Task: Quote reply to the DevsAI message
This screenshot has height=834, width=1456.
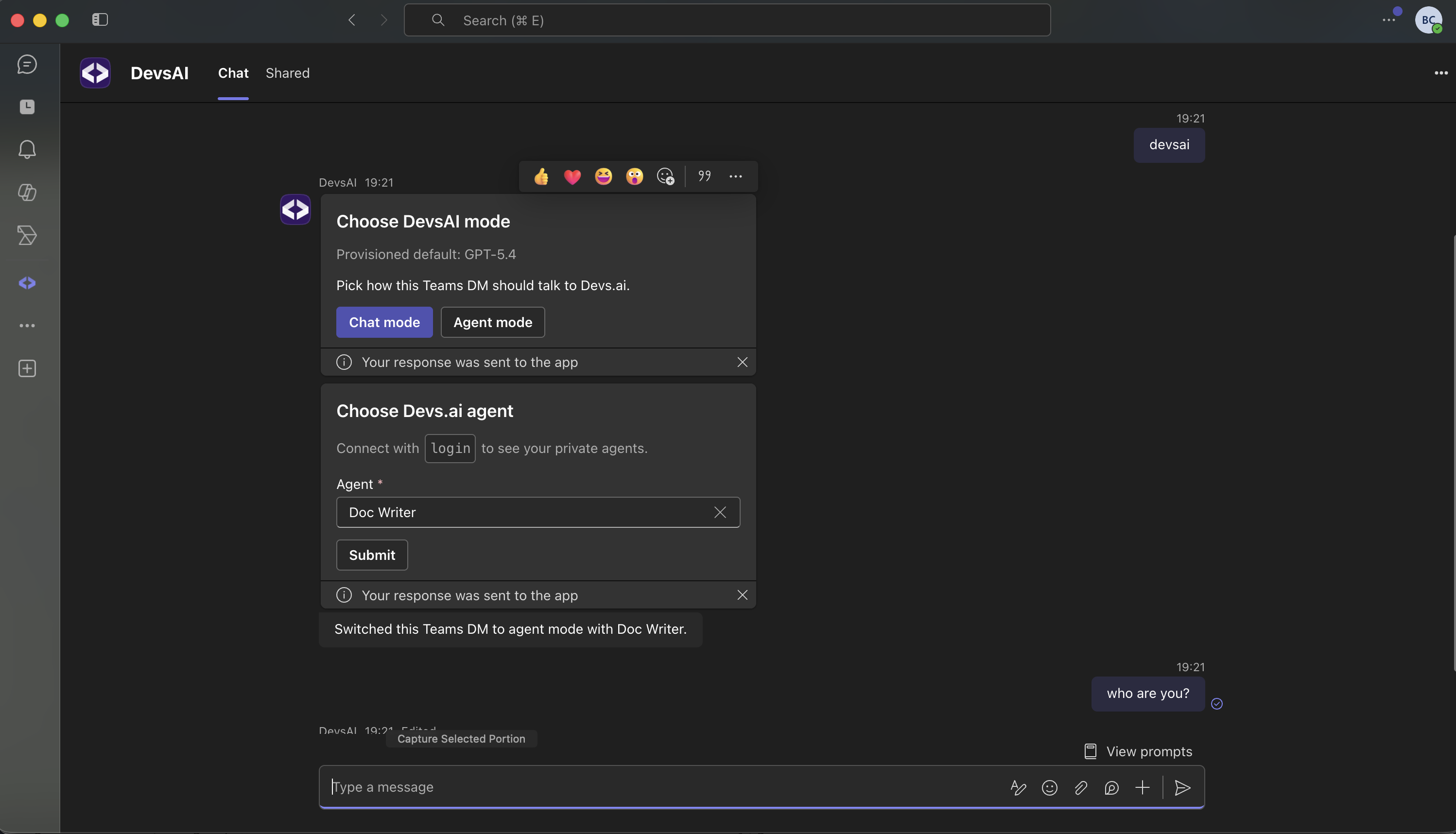Action: [x=705, y=176]
